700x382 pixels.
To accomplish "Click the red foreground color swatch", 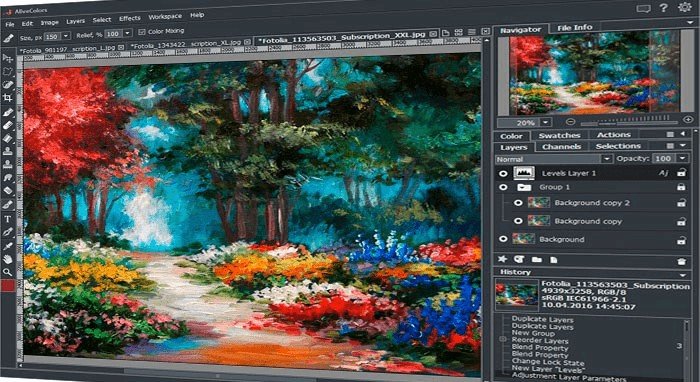I will pyautogui.click(x=8, y=286).
